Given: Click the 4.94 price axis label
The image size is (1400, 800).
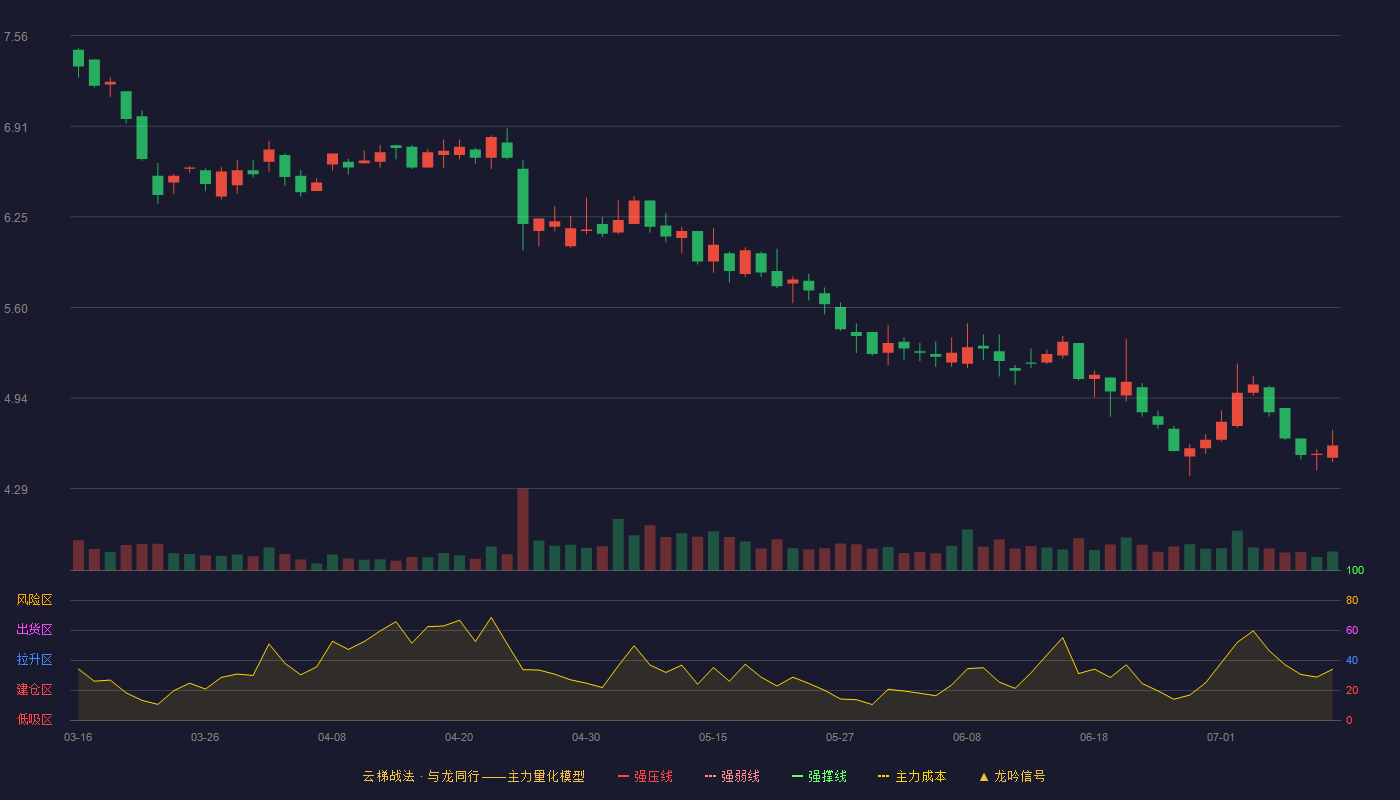Looking at the screenshot, I should (x=16, y=399).
